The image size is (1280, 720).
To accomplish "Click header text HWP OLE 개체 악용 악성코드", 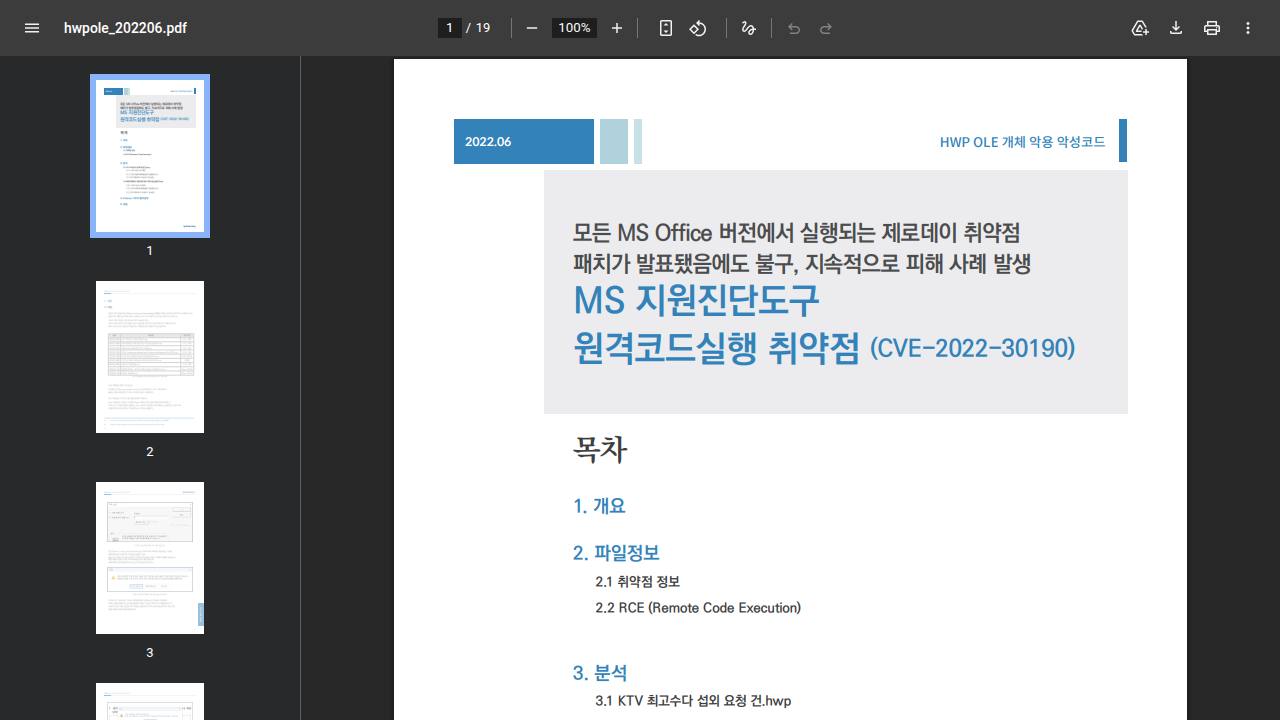I will (1022, 142).
